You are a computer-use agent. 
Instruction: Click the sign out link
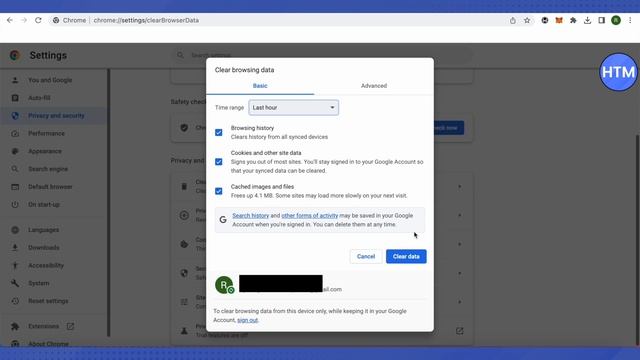(247, 320)
